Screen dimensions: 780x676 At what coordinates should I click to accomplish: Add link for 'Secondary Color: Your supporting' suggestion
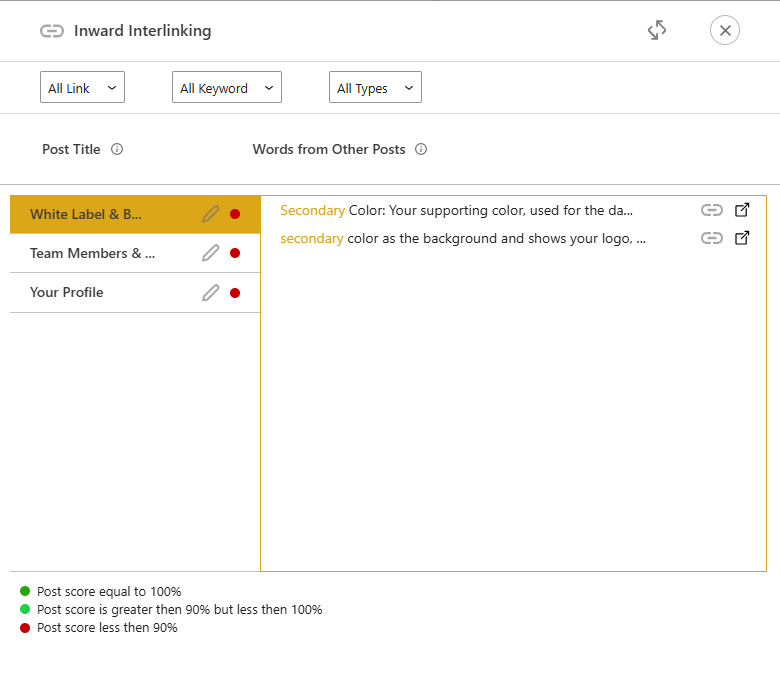(x=711, y=210)
